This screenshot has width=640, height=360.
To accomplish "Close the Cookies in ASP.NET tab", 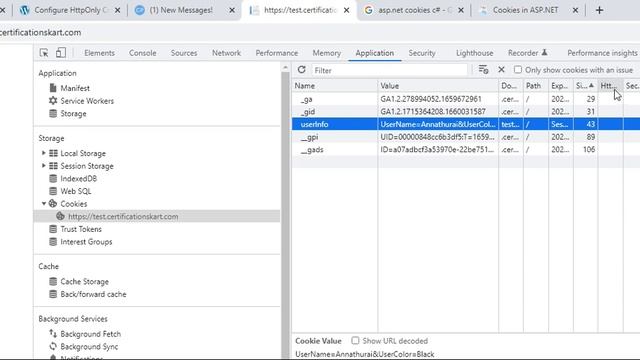I will (x=575, y=10).
